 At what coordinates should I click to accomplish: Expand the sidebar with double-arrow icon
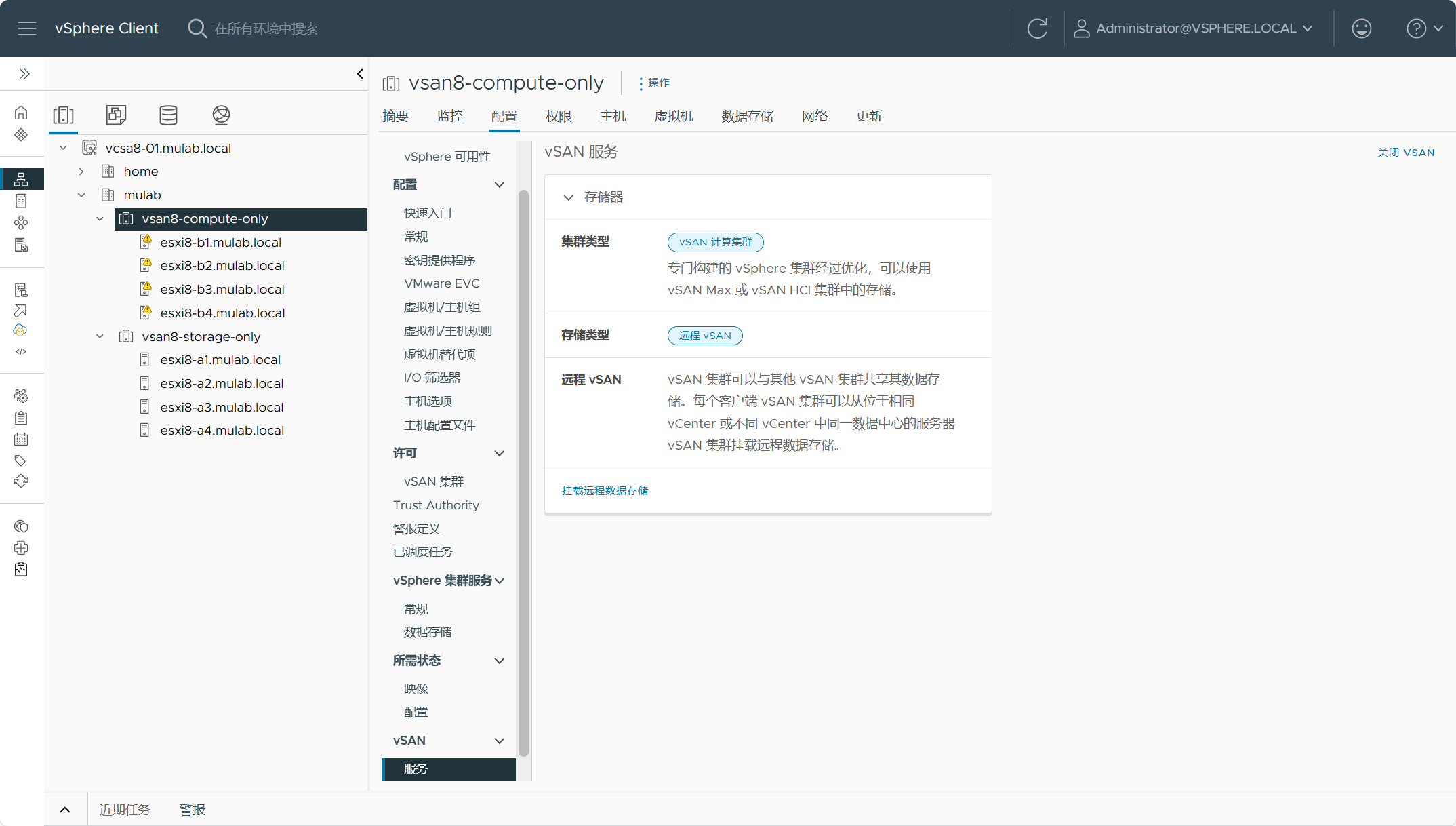25,74
